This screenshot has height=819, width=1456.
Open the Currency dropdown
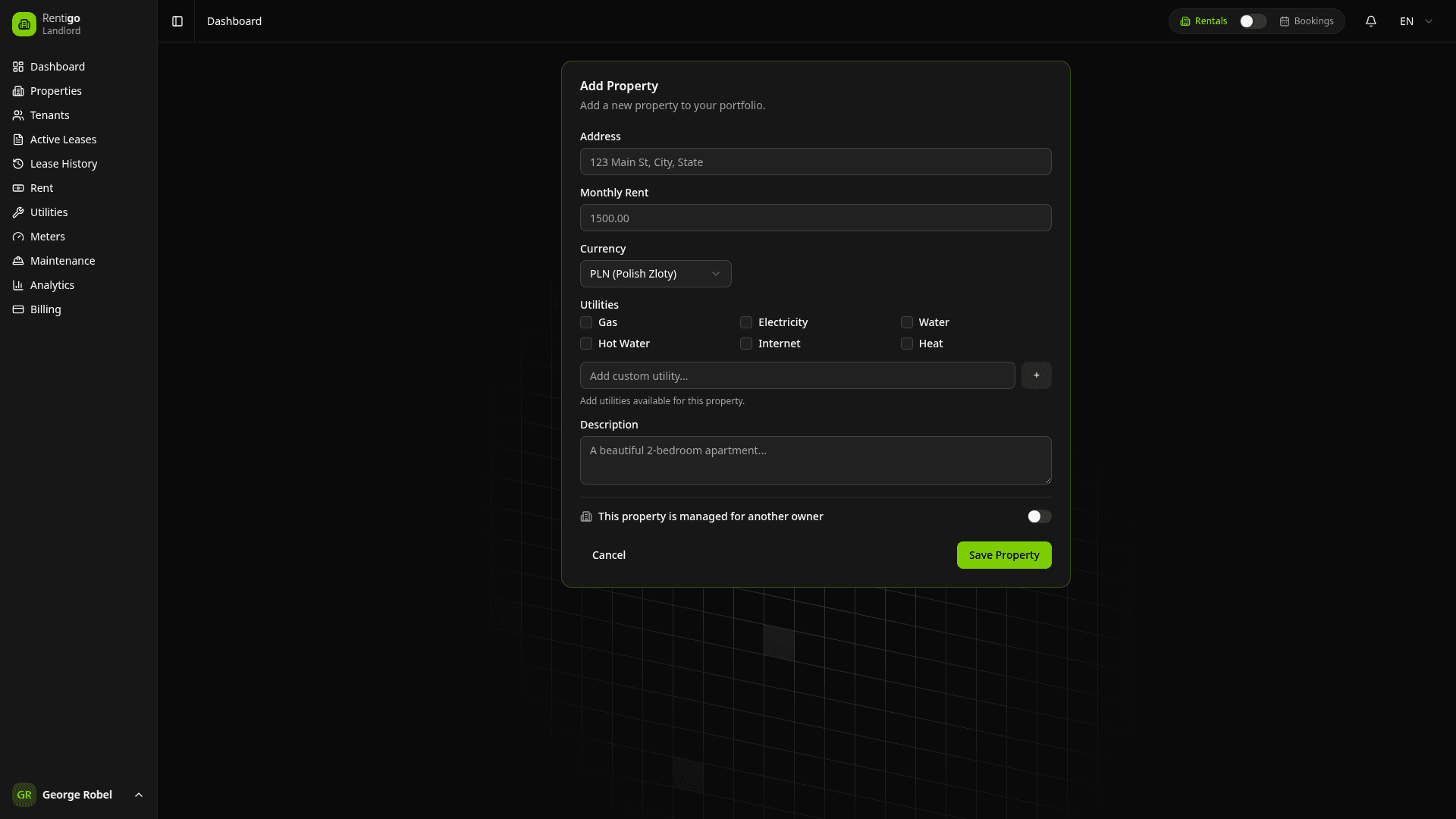[x=655, y=274]
